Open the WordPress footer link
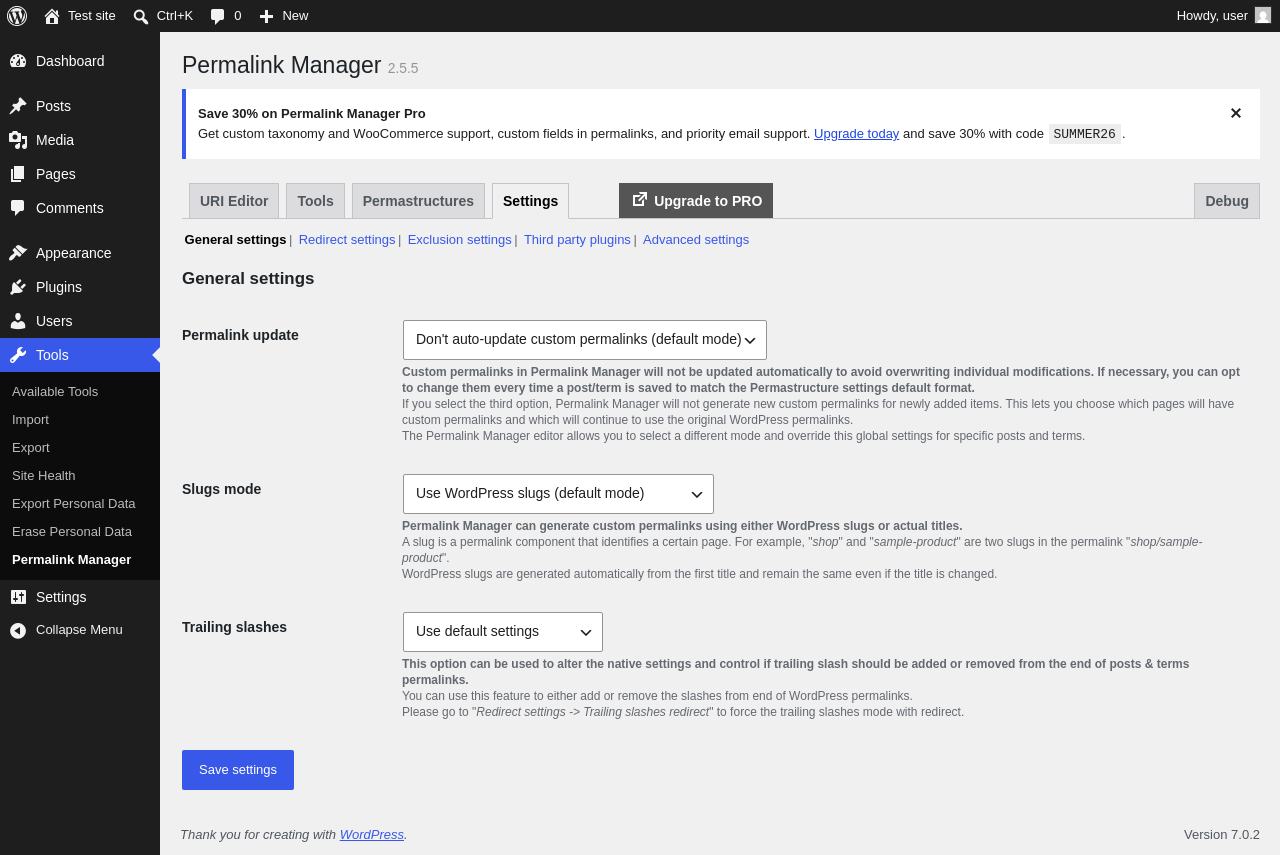This screenshot has width=1280, height=855. (x=372, y=834)
